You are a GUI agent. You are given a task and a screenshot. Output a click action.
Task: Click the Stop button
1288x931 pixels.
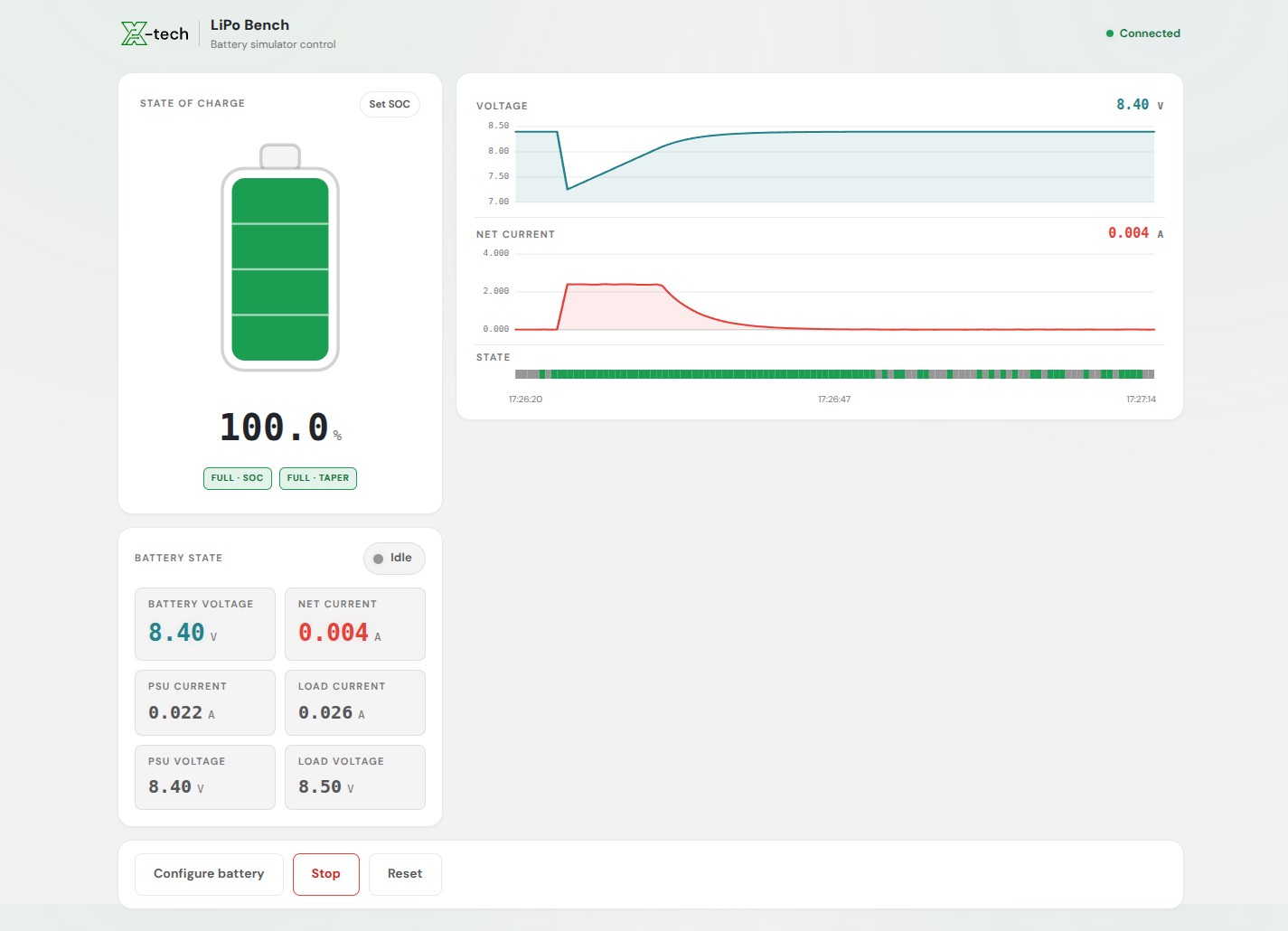pos(326,874)
